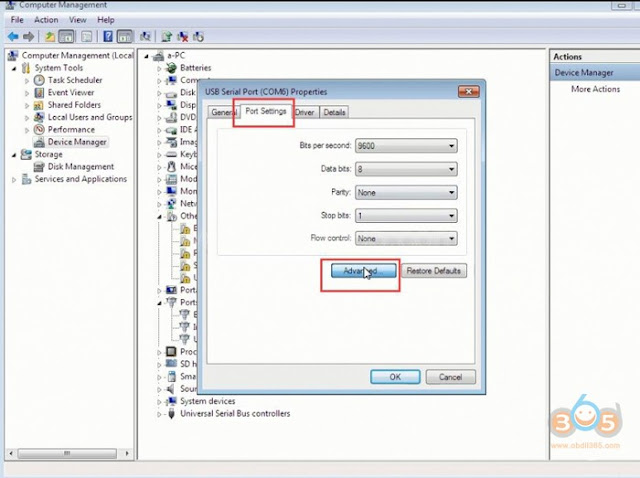Click the System Tools icon

point(27,68)
